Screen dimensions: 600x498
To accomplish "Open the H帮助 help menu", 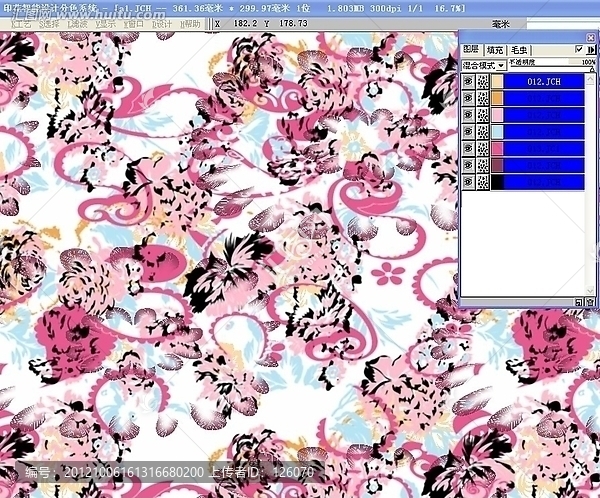I will coord(190,24).
